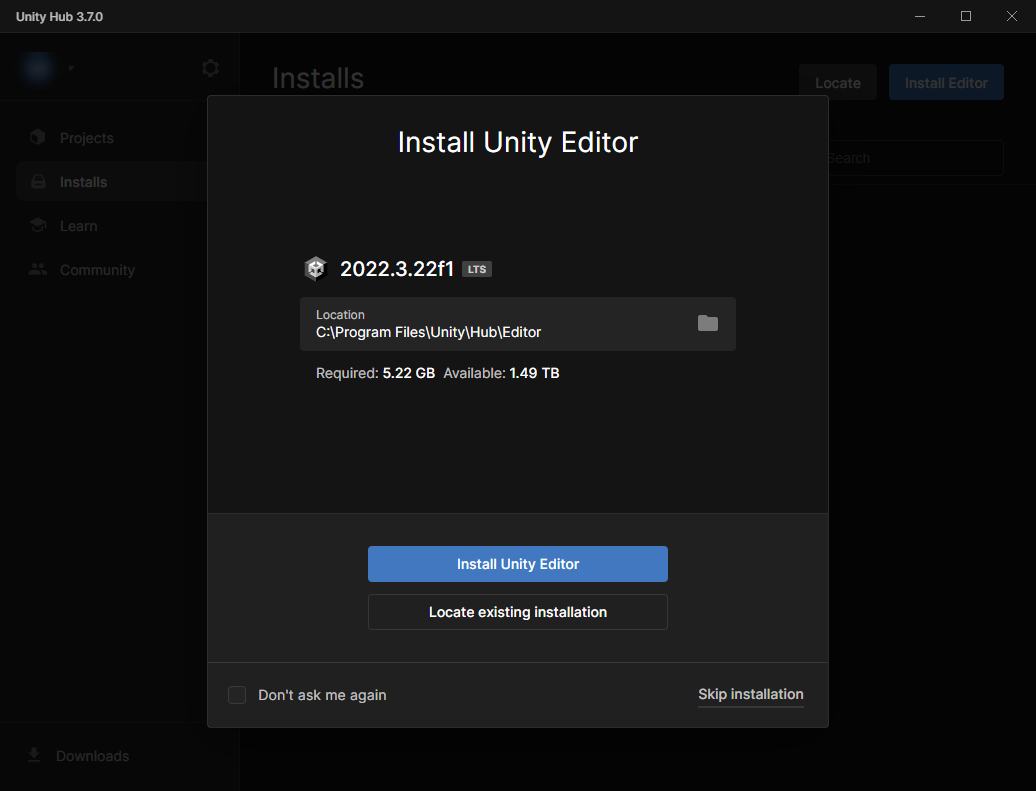
Task: Click Locate existing installation button
Action: pyautogui.click(x=517, y=612)
